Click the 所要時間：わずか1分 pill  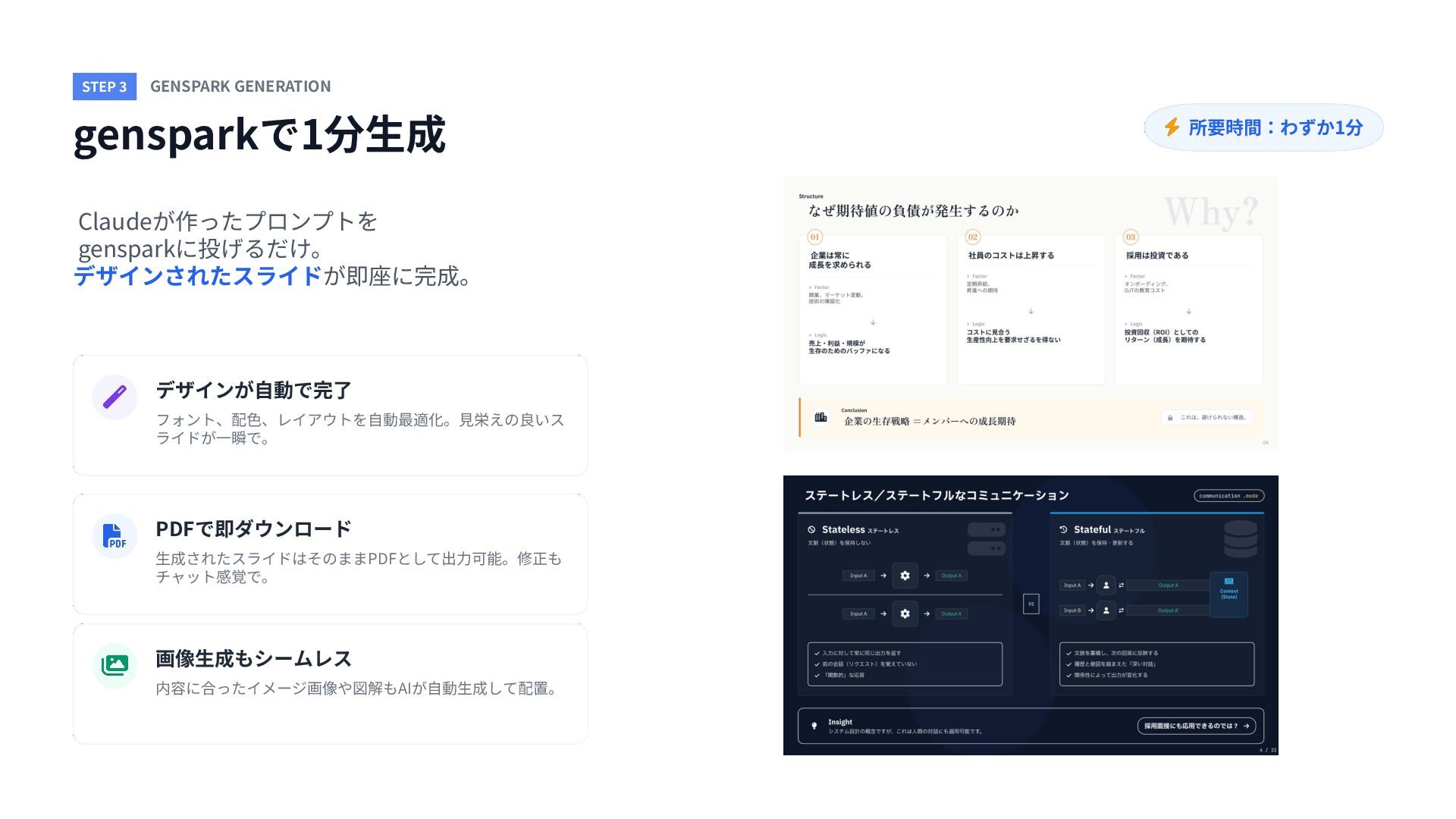pyautogui.click(x=1263, y=127)
